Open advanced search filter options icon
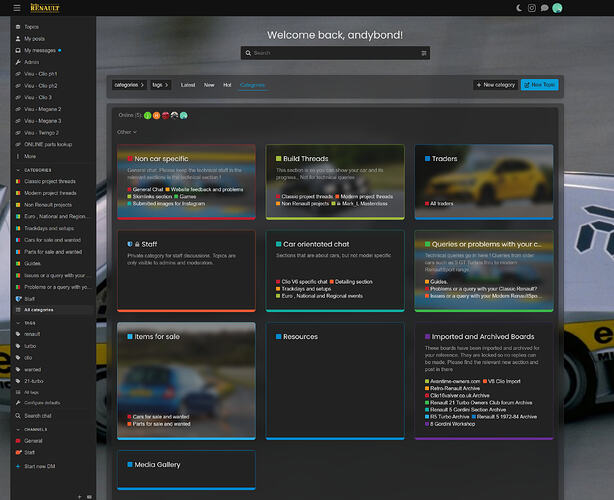This screenshot has width=614, height=500. click(x=424, y=53)
